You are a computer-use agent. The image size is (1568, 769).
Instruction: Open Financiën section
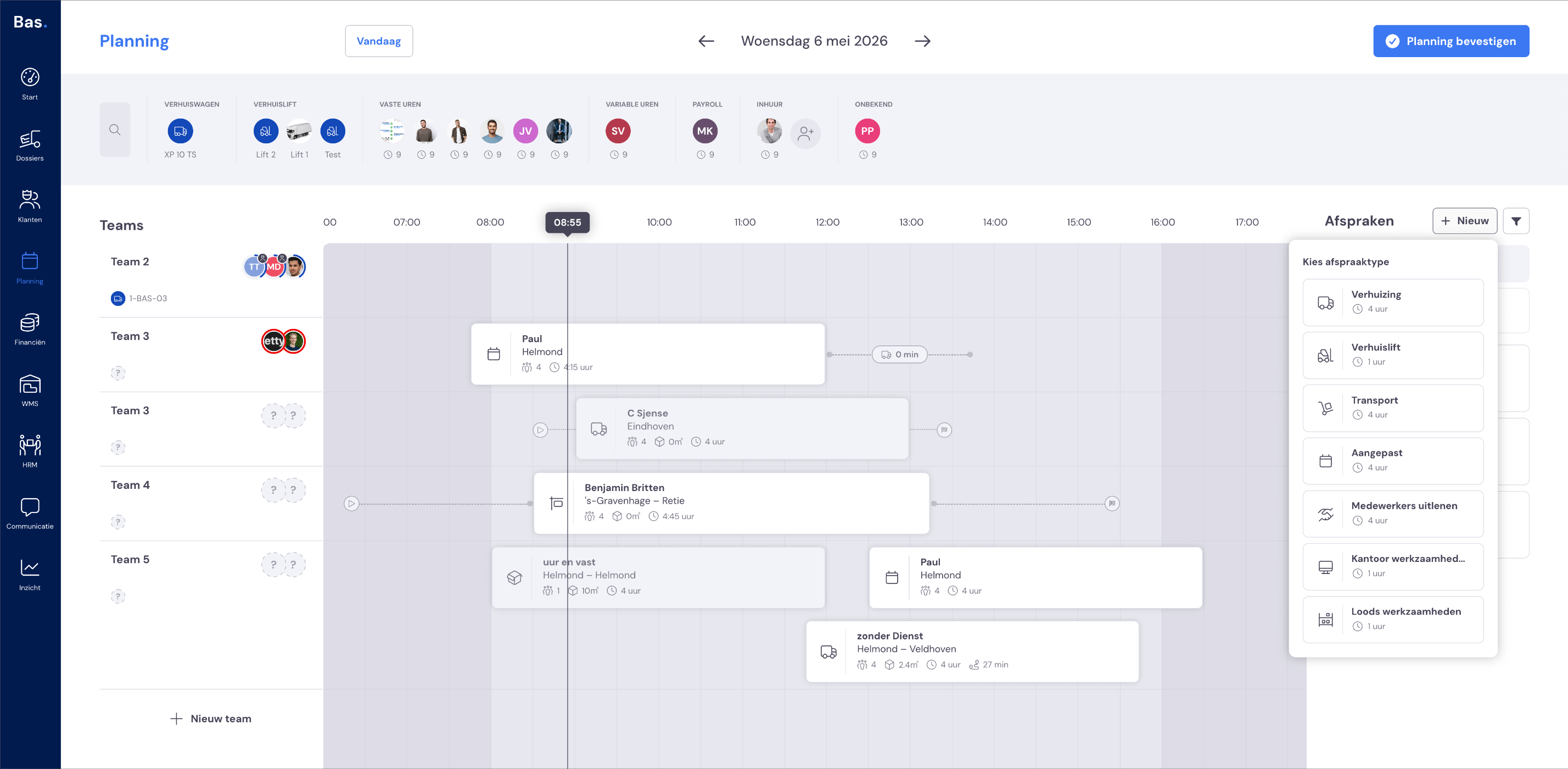pyautogui.click(x=30, y=330)
